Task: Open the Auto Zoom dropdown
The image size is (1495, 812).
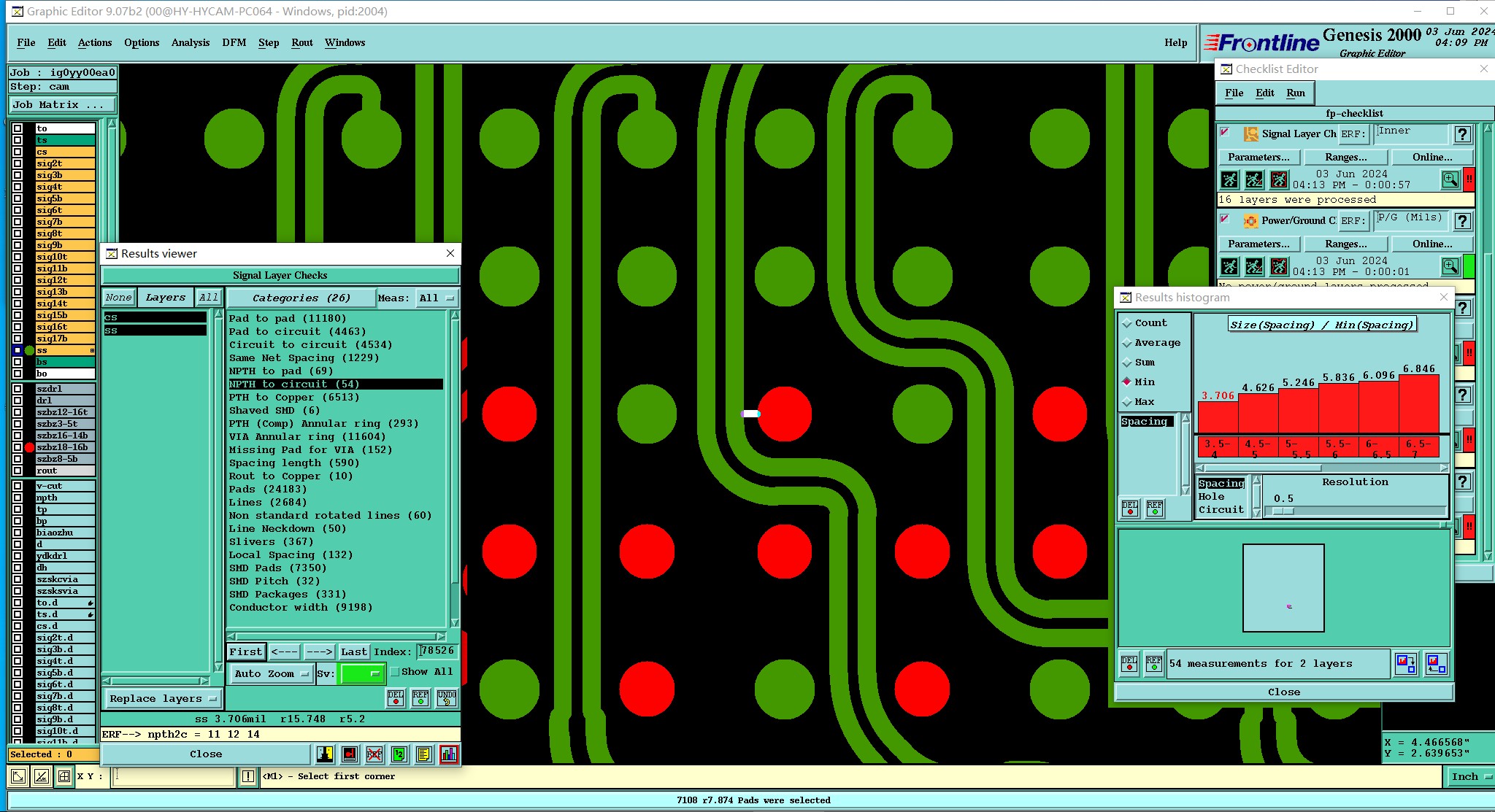Action: click(x=271, y=673)
